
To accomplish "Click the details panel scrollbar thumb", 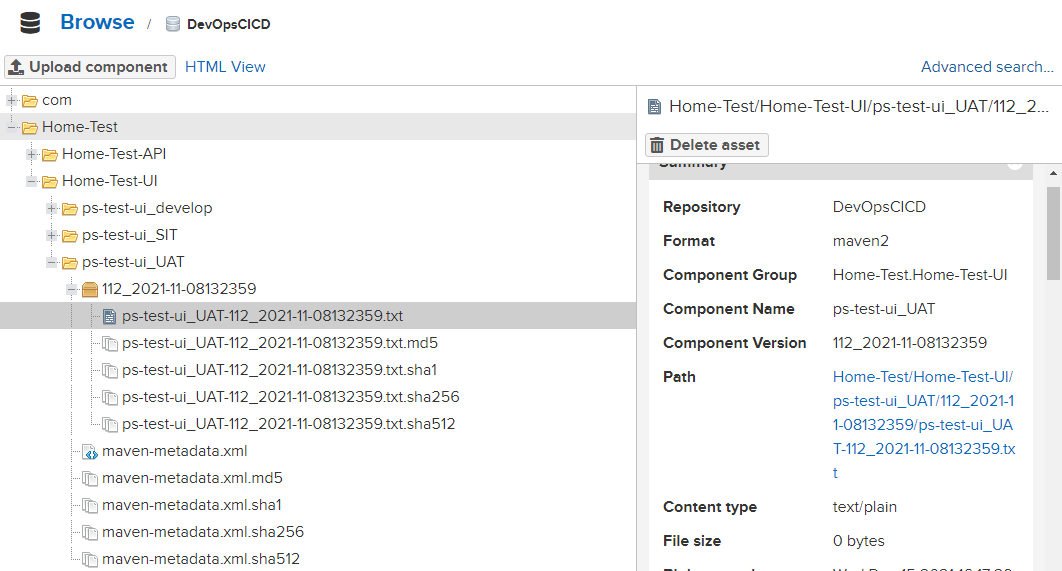I will click(x=1053, y=233).
